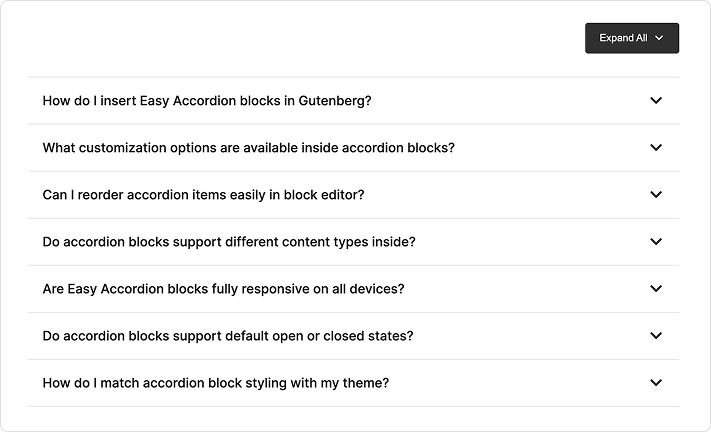Click the down arrow for the fully responsive question
The height and width of the screenshot is (432, 711).
[656, 289]
